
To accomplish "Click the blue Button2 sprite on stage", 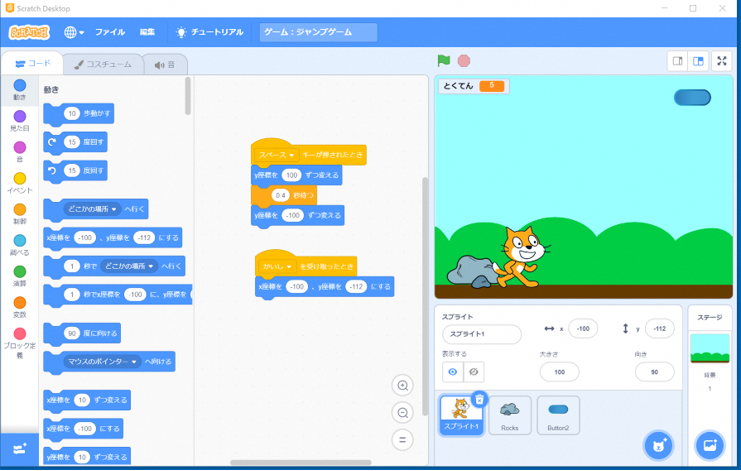I will (x=692, y=97).
